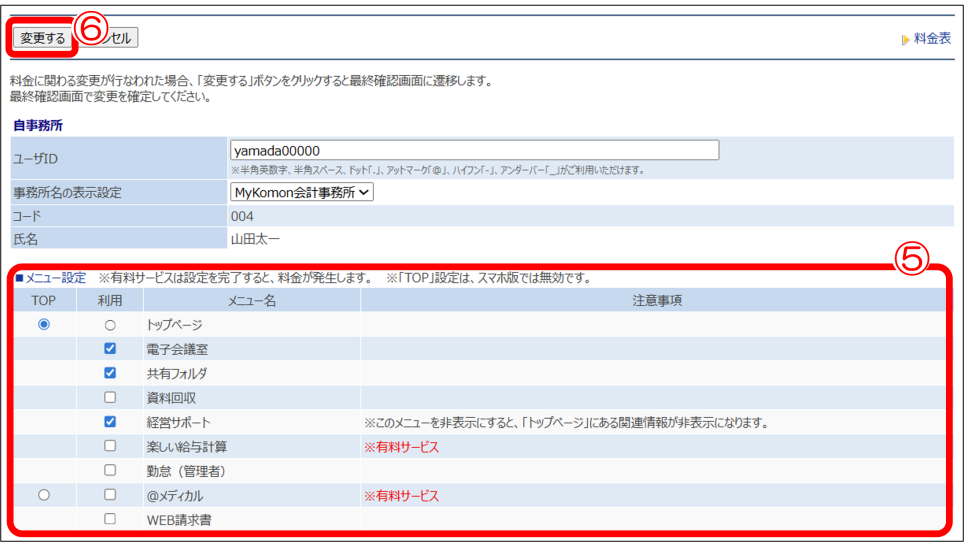Uncheck the 共有フォルダ checkbox
This screenshot has height=542, width=964.
(x=110, y=373)
